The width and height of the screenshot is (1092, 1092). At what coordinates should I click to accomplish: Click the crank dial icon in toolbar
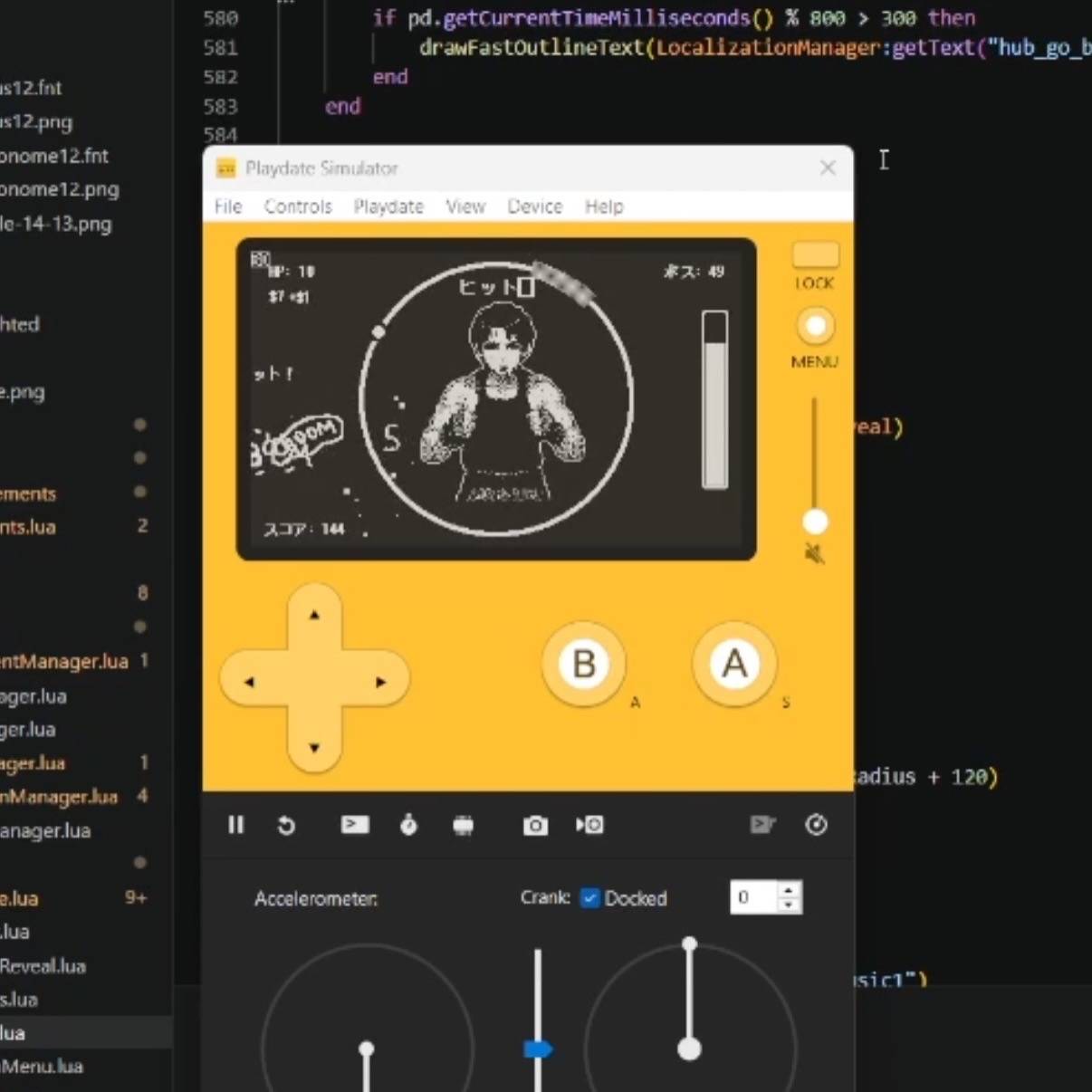[x=816, y=824]
